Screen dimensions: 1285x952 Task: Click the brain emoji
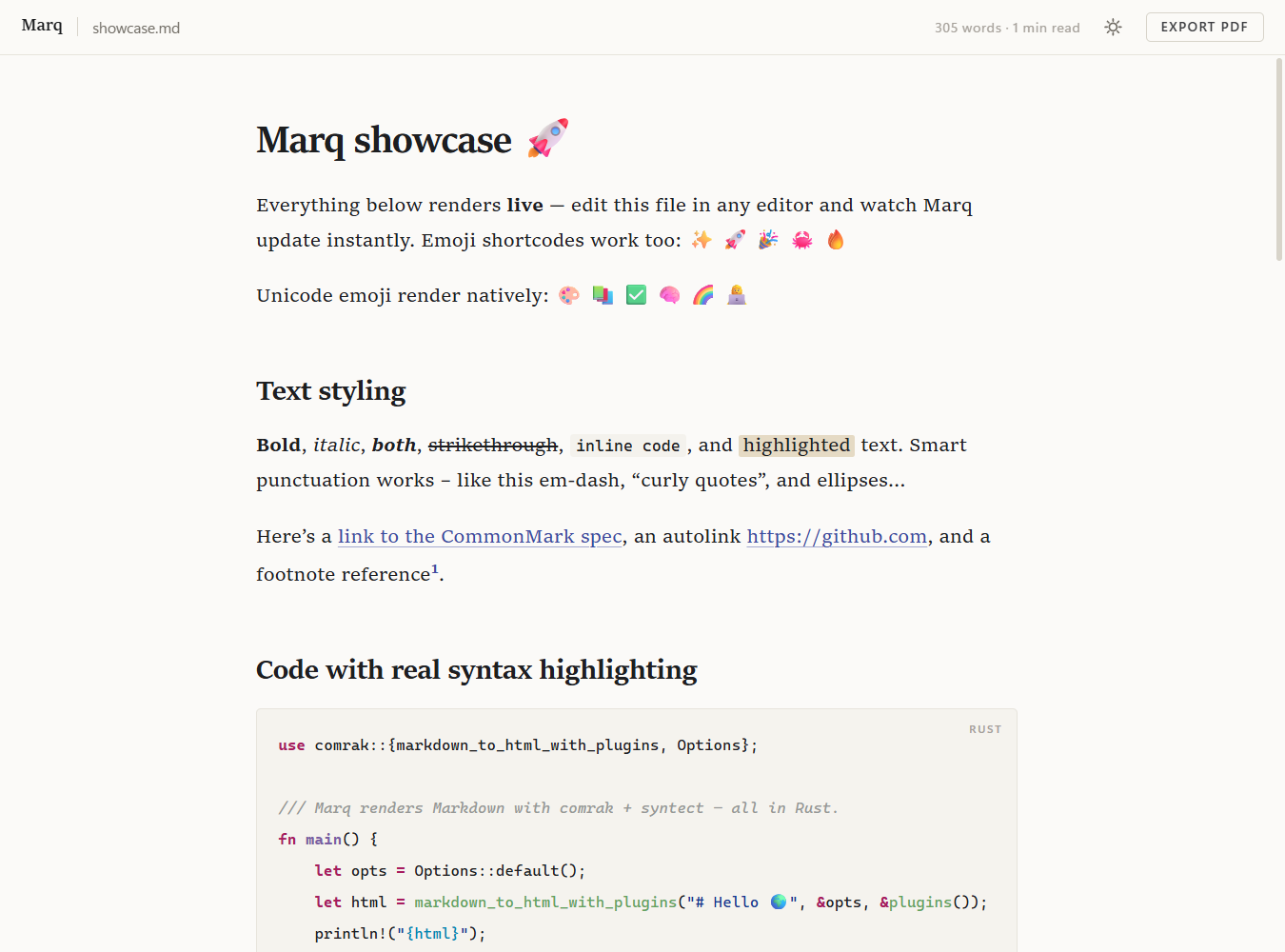tap(670, 295)
